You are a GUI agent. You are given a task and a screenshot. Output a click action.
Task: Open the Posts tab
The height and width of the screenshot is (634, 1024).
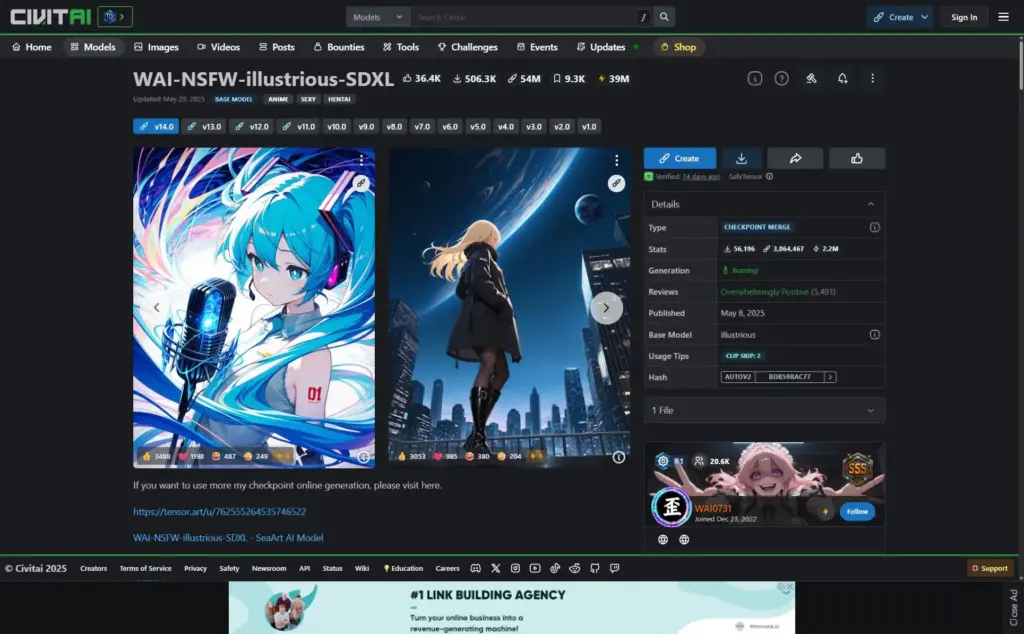click(277, 47)
